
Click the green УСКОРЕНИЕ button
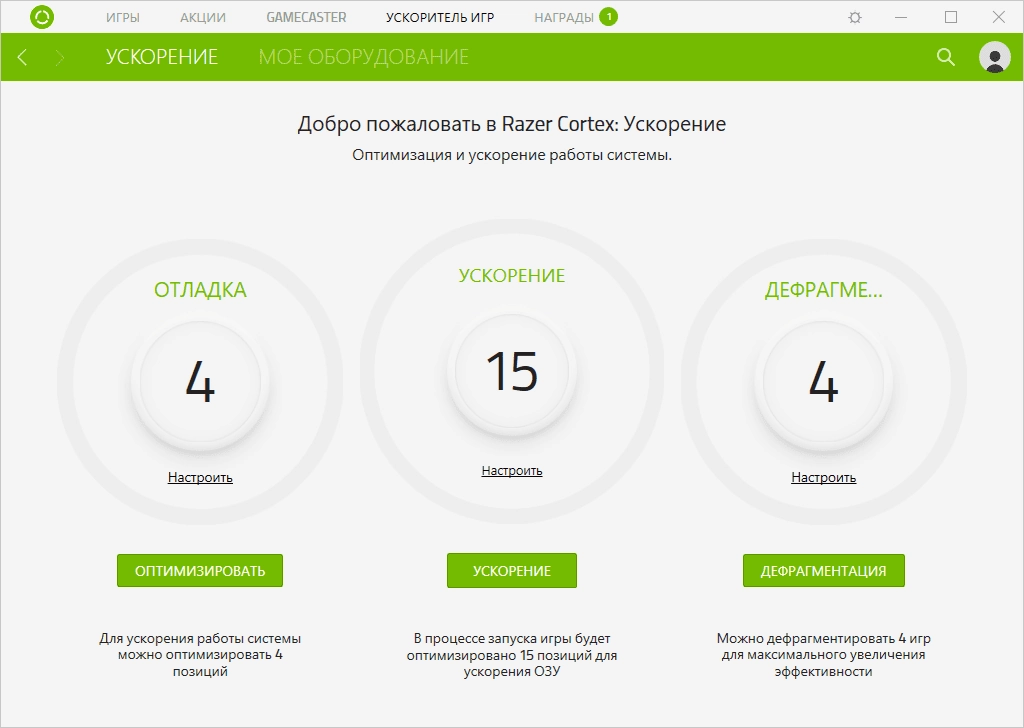[x=512, y=571]
